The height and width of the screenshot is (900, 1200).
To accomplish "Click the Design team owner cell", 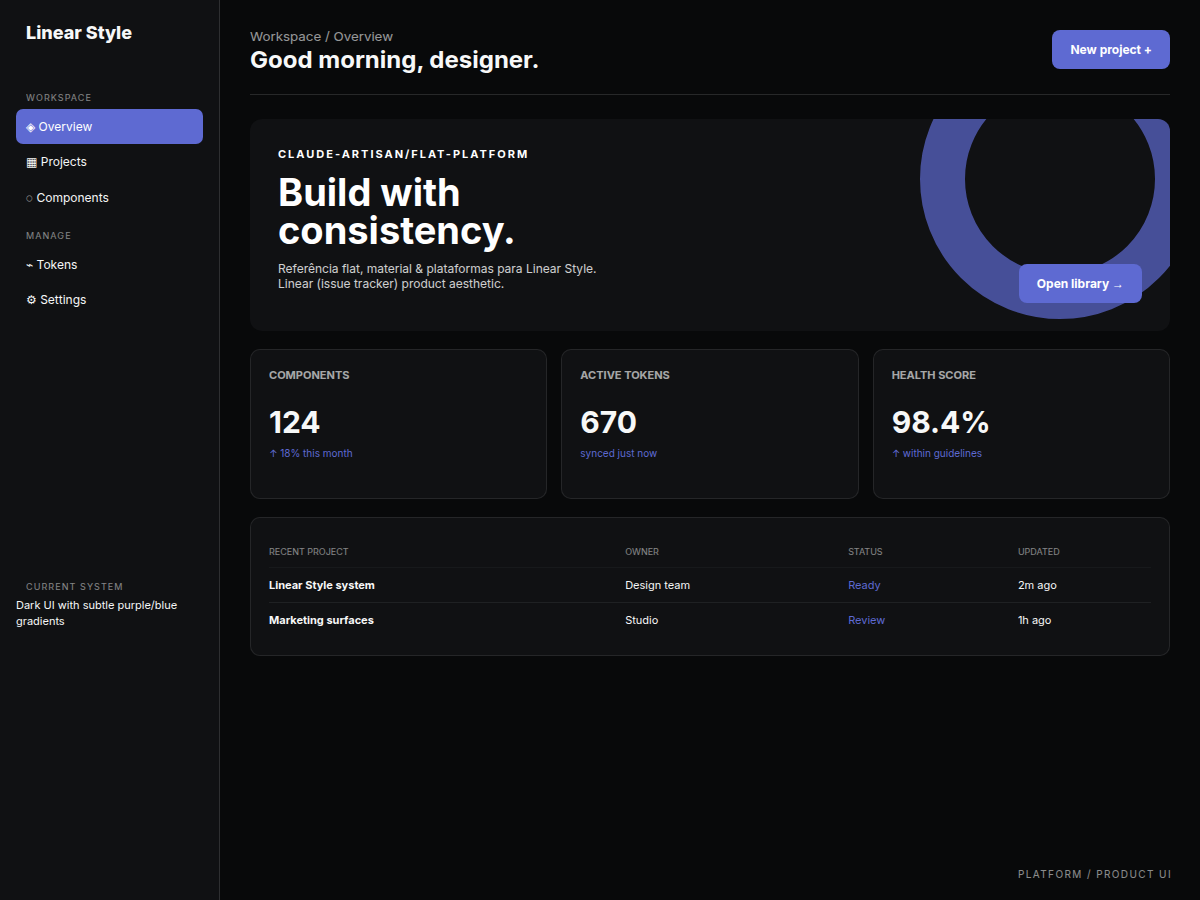I will (657, 585).
